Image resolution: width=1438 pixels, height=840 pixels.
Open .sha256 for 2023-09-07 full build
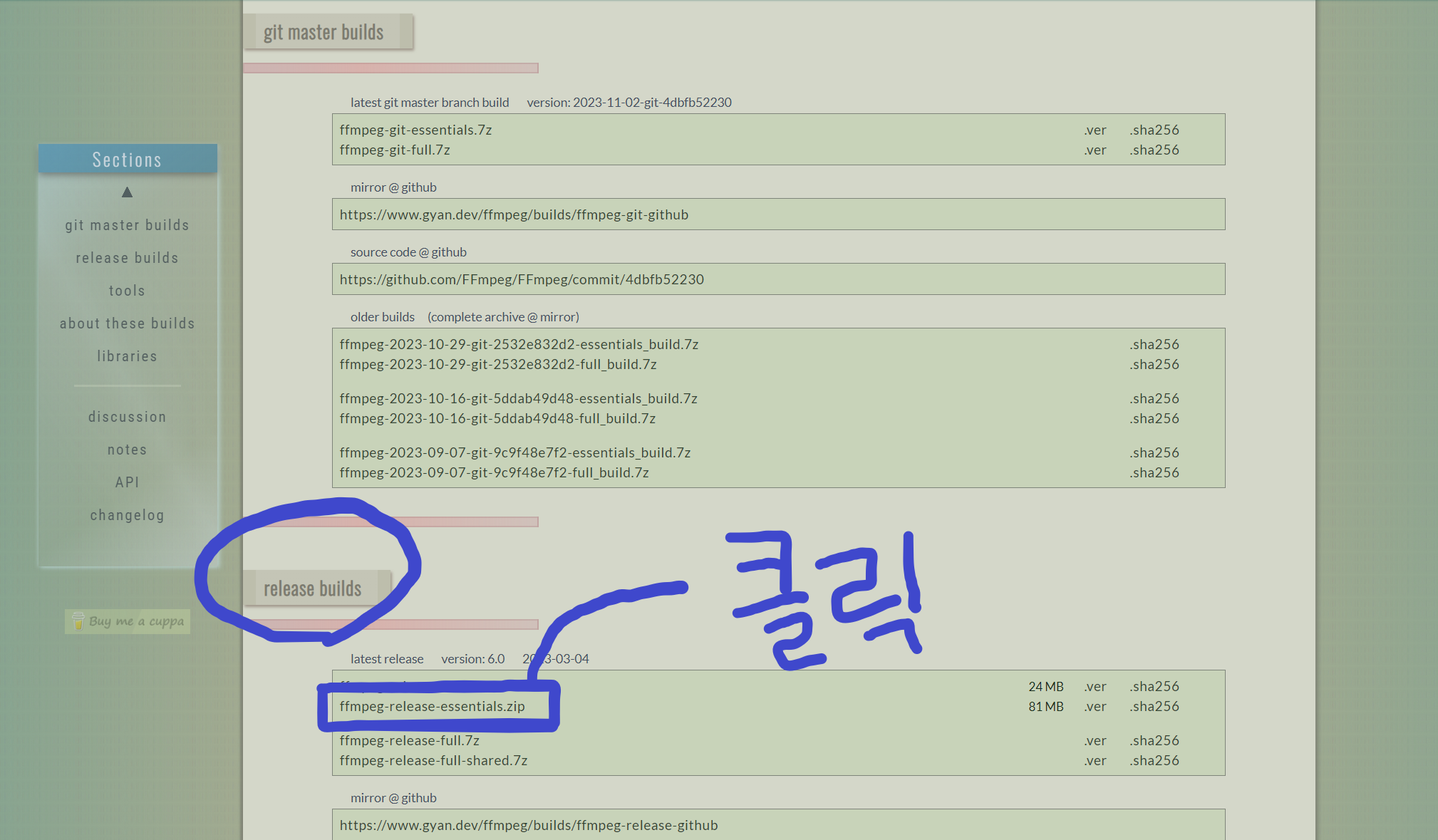coord(1154,472)
